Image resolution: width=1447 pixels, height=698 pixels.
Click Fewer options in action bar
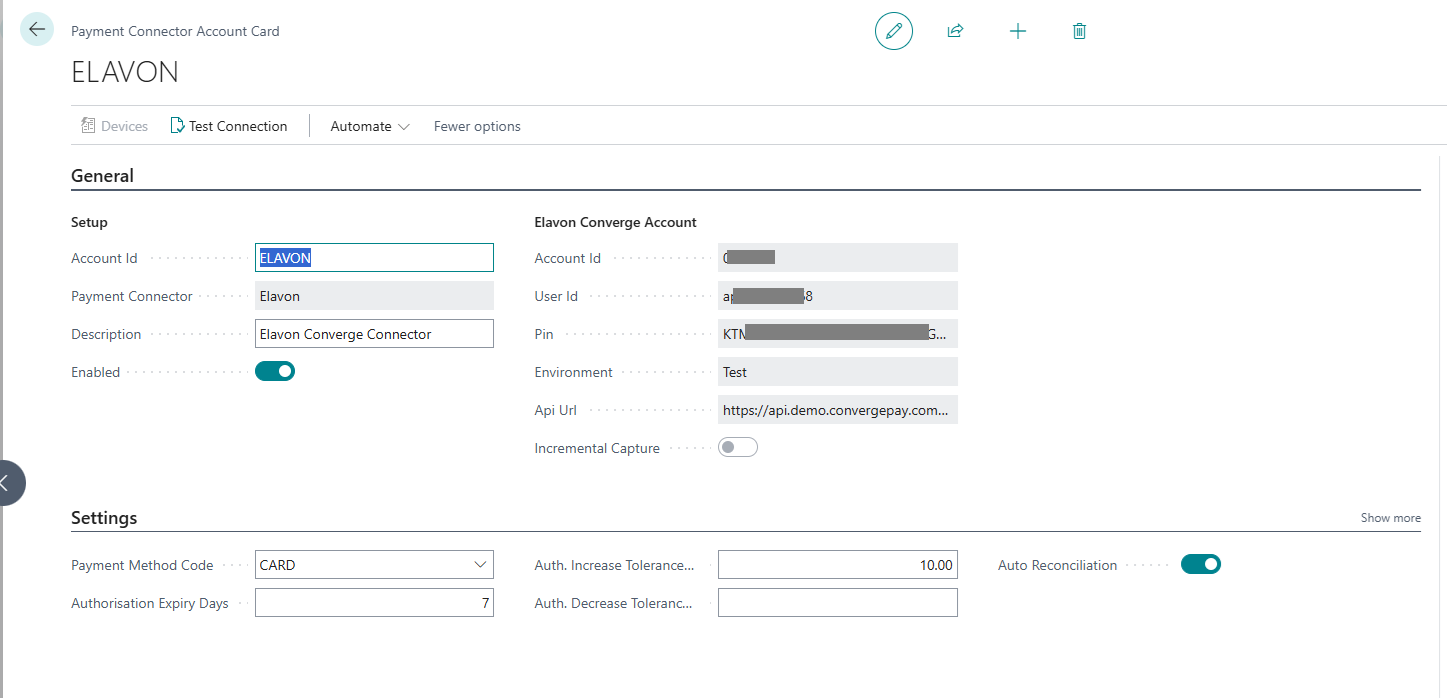(x=477, y=126)
